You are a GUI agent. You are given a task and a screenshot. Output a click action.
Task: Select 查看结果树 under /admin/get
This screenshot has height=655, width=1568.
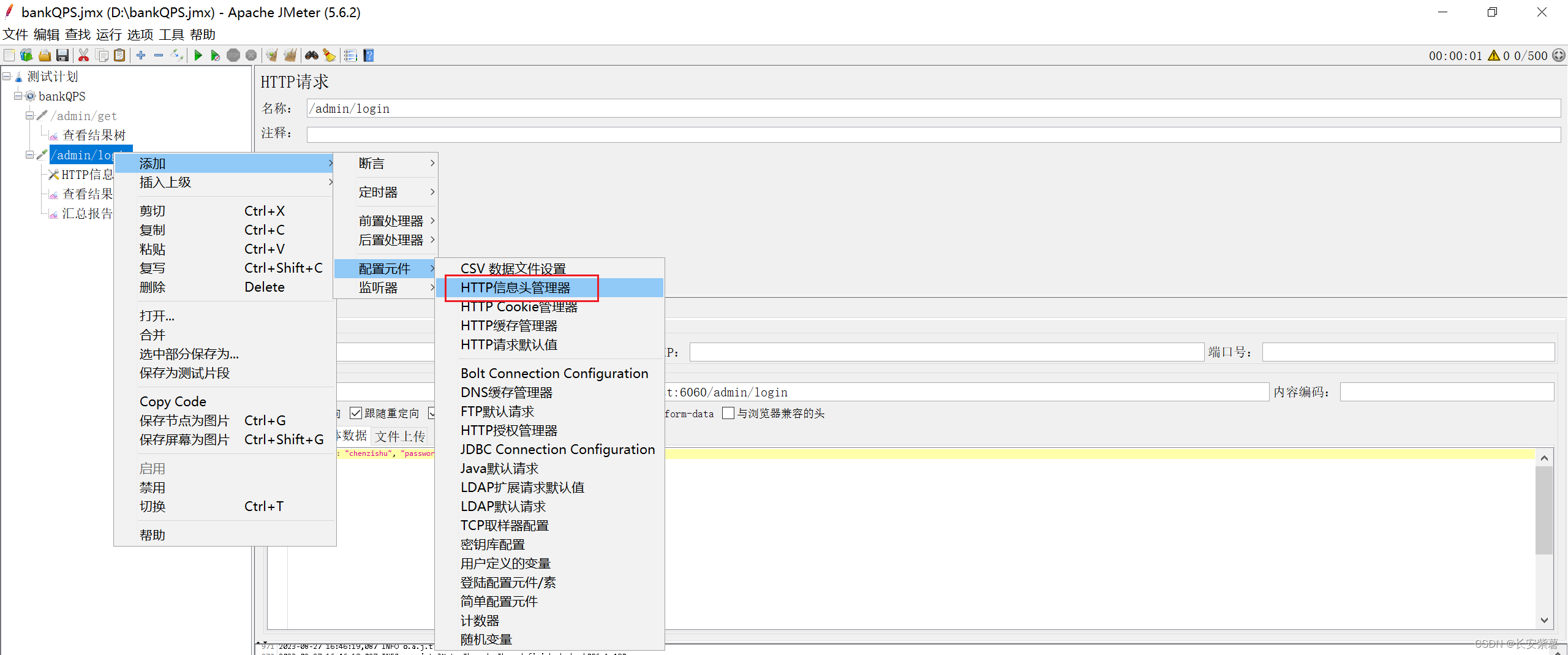point(94,135)
